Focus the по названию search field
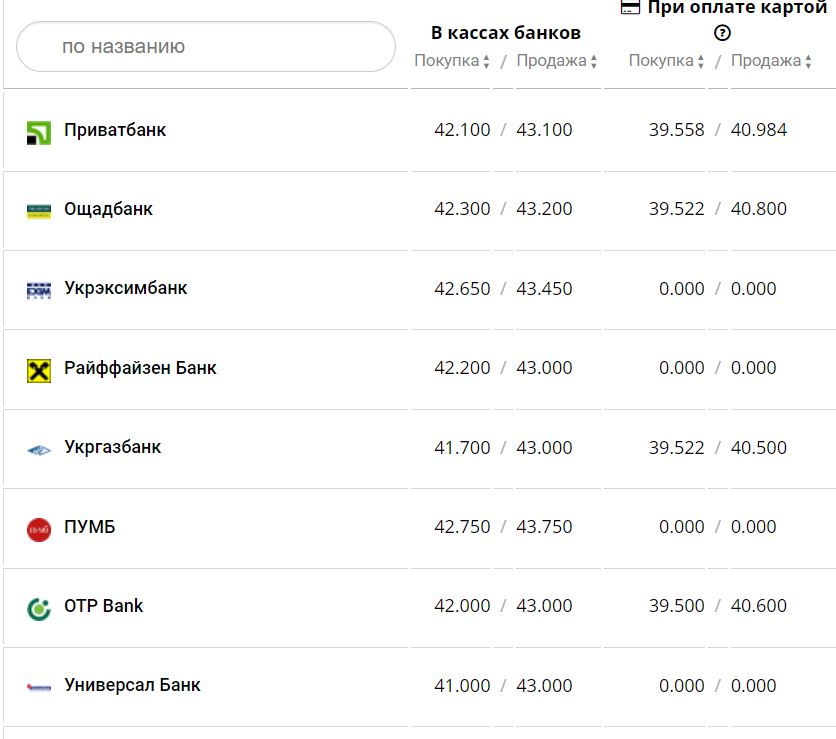 206,47
